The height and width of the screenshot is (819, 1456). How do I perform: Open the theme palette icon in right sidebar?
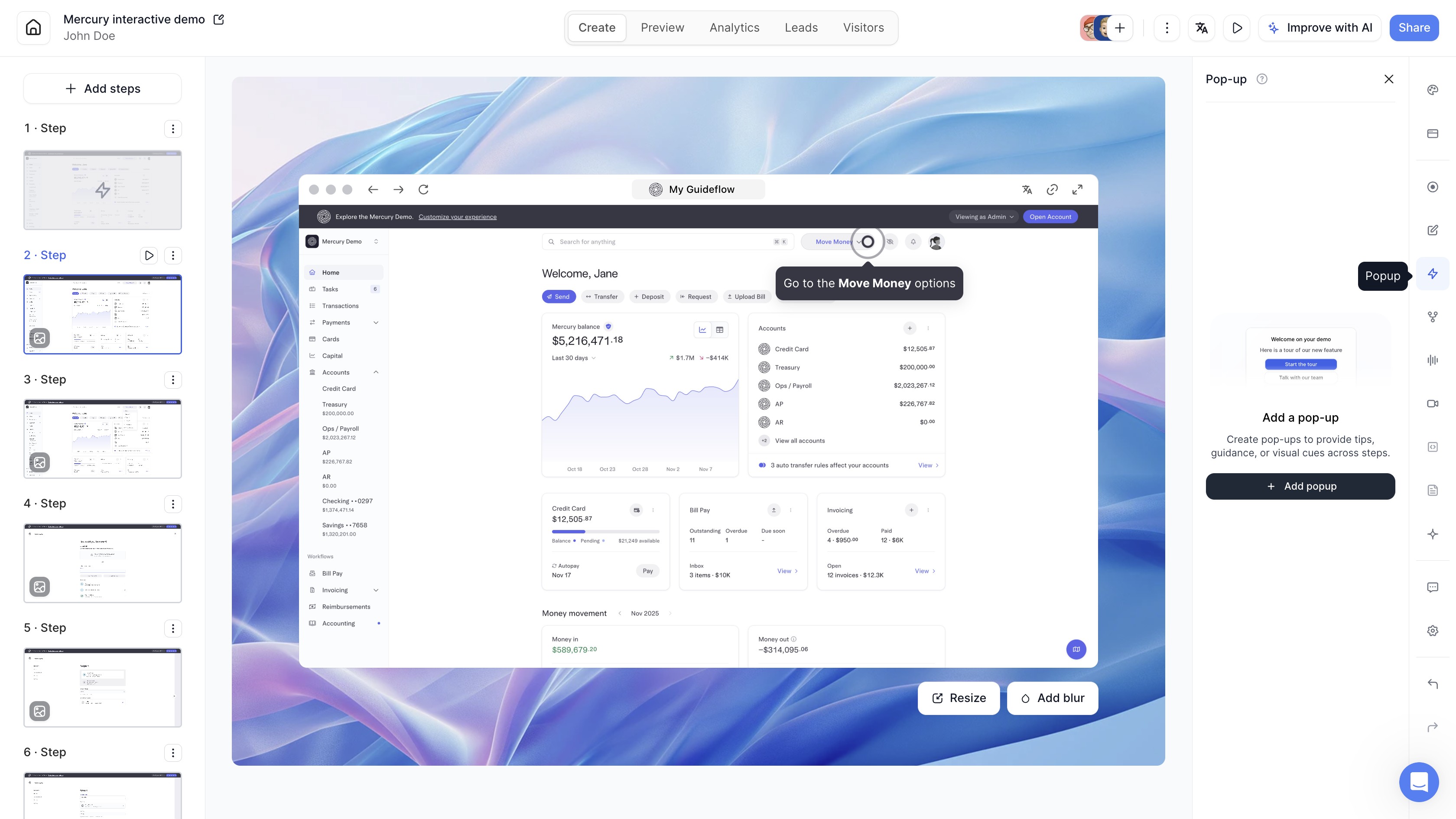(x=1432, y=90)
